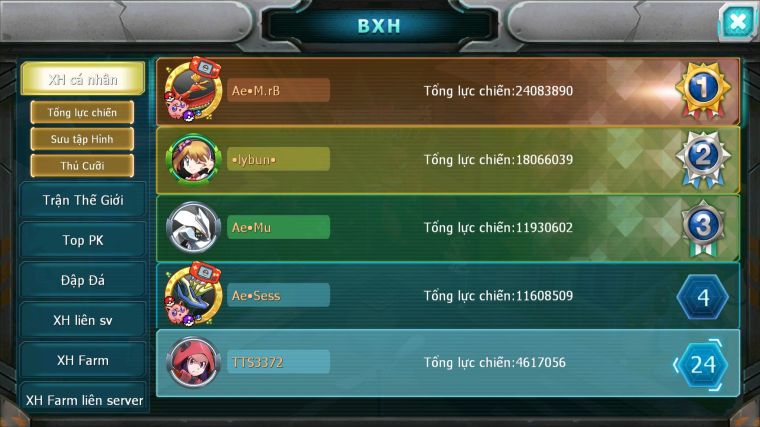View the TTS3372 red-hooded avatar
Viewport: 760px width, 427px height.
[193, 362]
